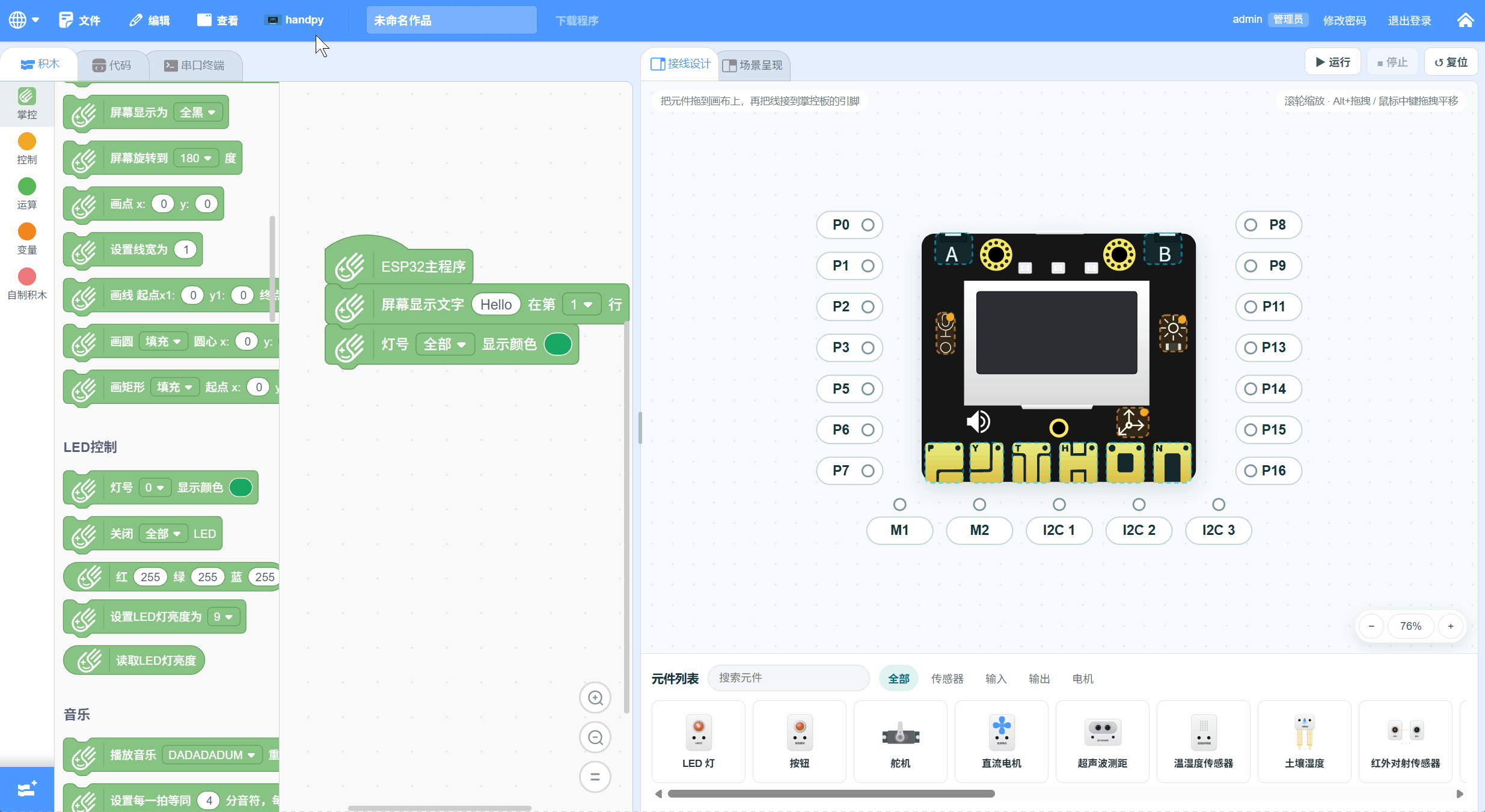This screenshot has width=1485, height=812.
Task: Zoom out the block workspace
Action: point(595,737)
